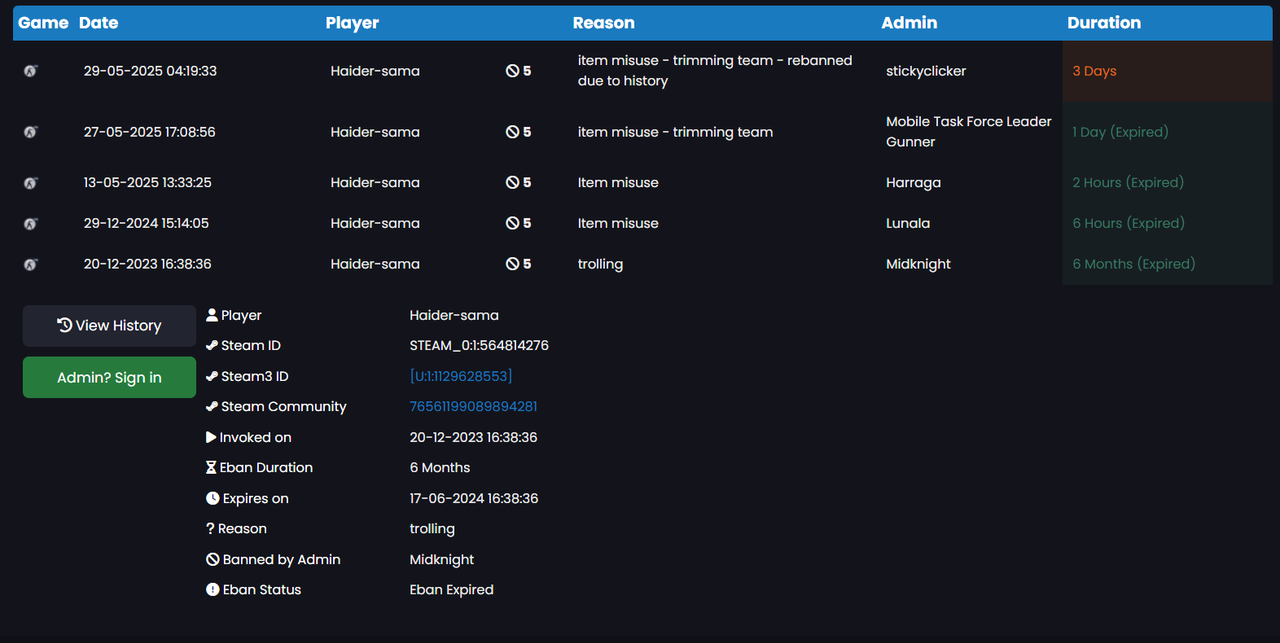This screenshot has width=1280, height=643.
Task: Open View History for this player
Action: (x=109, y=326)
